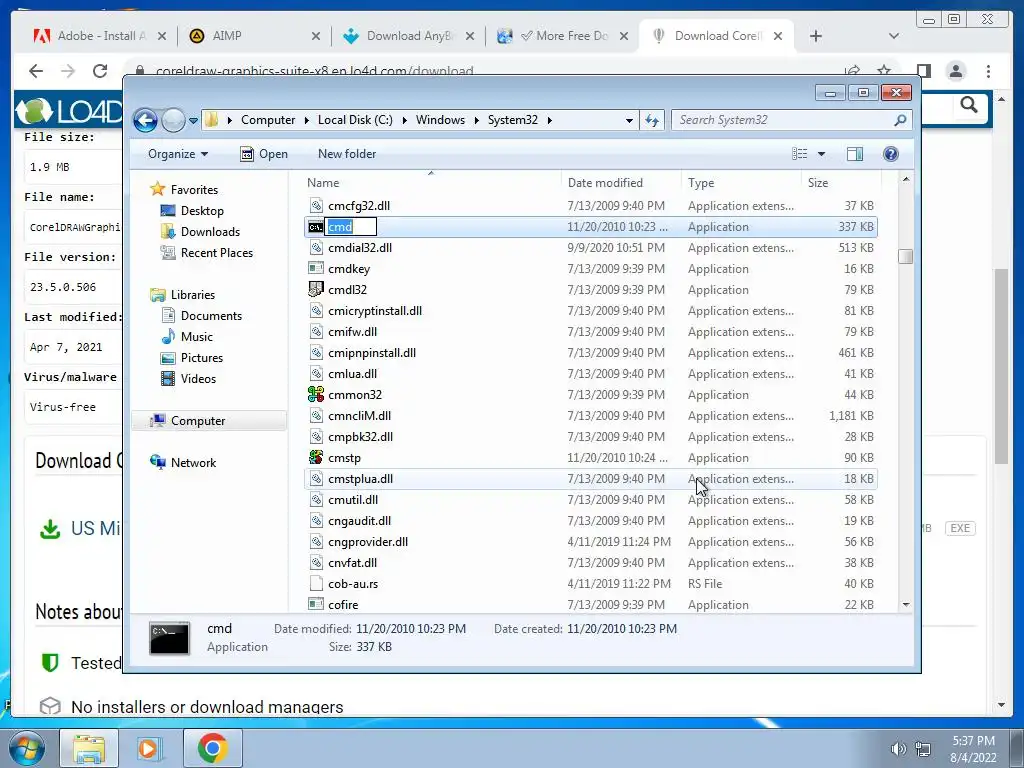This screenshot has width=1024, height=768.
Task: Click the Explorer Help icon
Action: pyautogui.click(x=891, y=154)
